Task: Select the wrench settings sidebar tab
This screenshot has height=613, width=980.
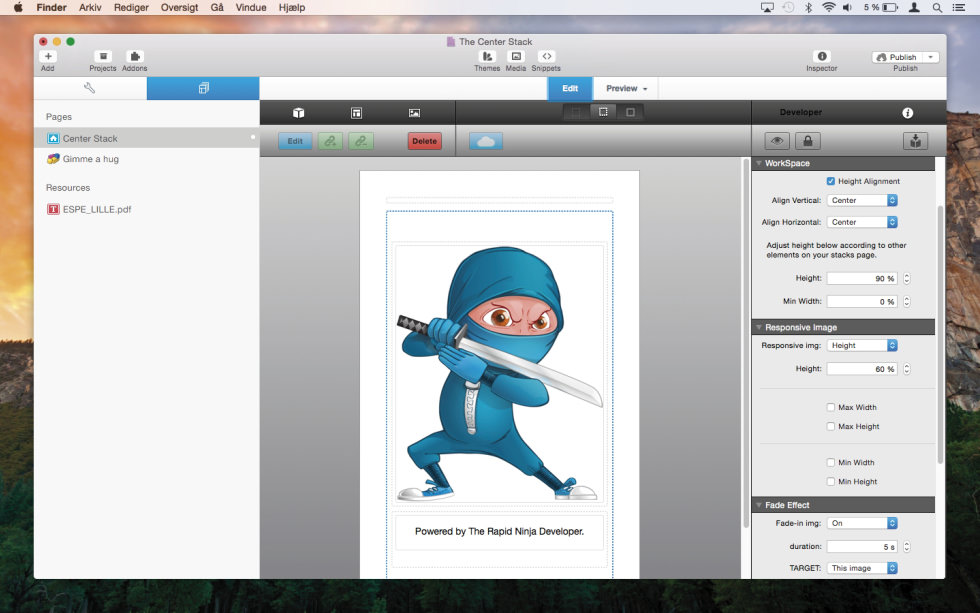Action: [x=90, y=88]
